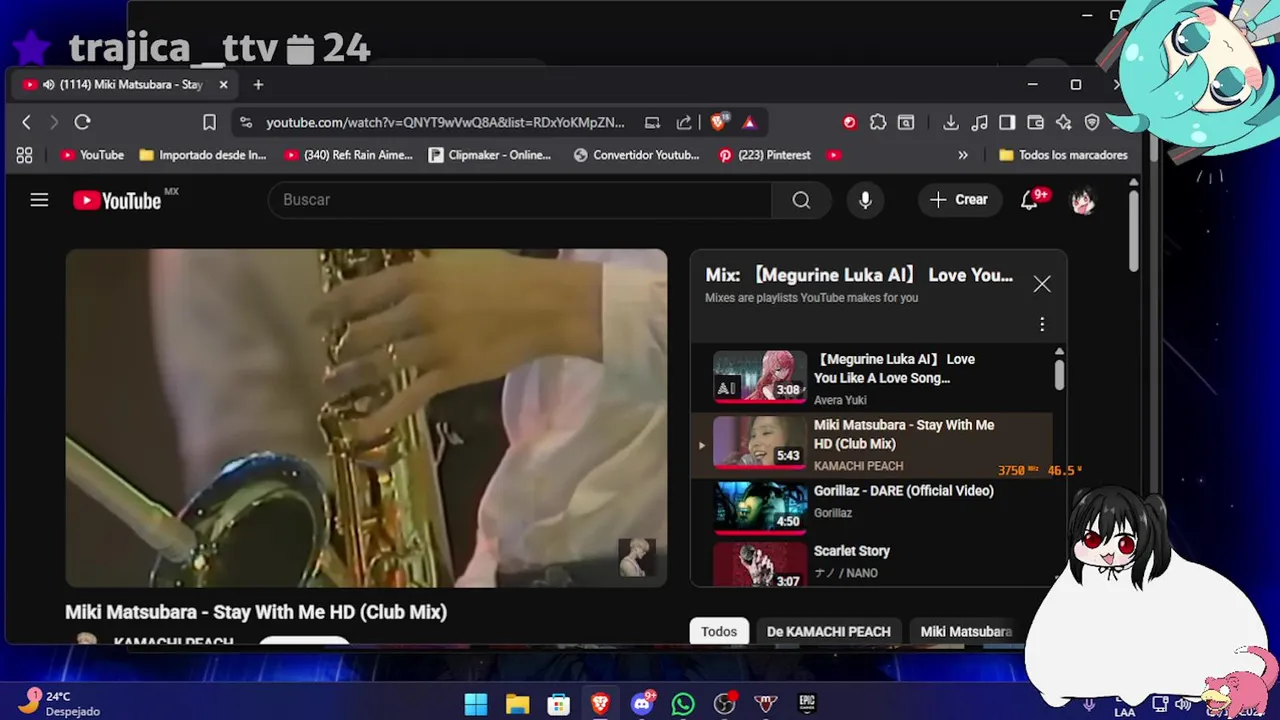Play Gorillaz - DARE (Official Video)
1280x720 pixels.
[x=872, y=508]
